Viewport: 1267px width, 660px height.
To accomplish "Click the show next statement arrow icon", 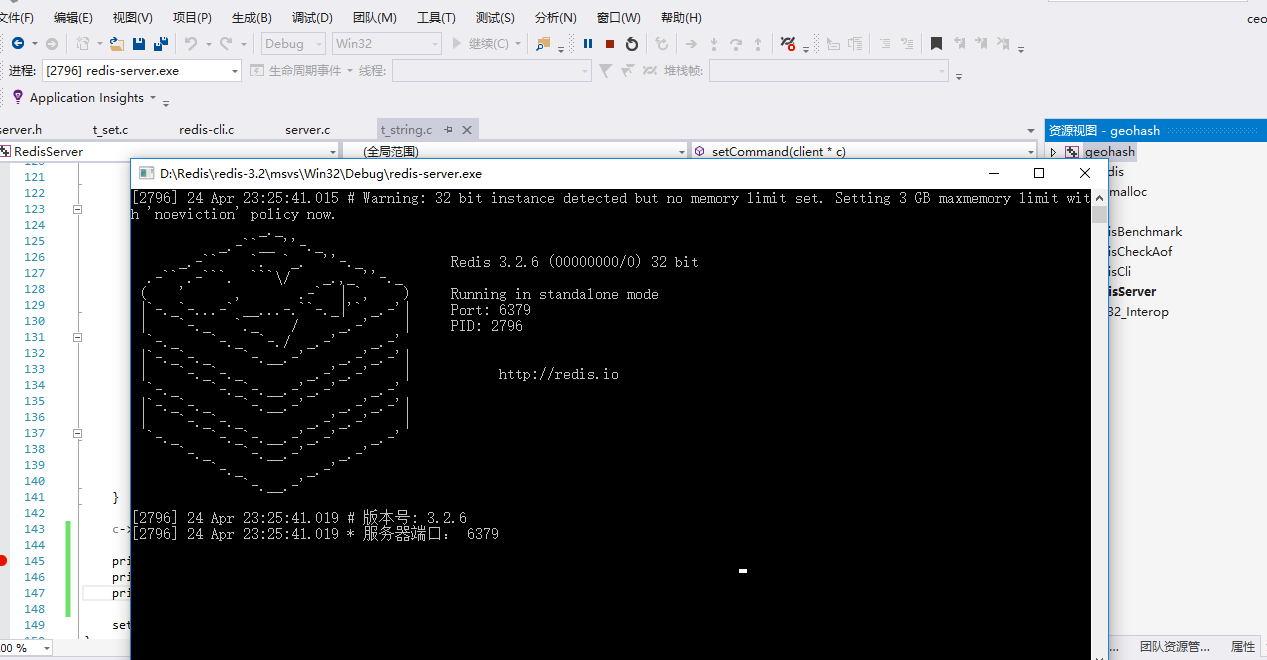I will point(691,43).
